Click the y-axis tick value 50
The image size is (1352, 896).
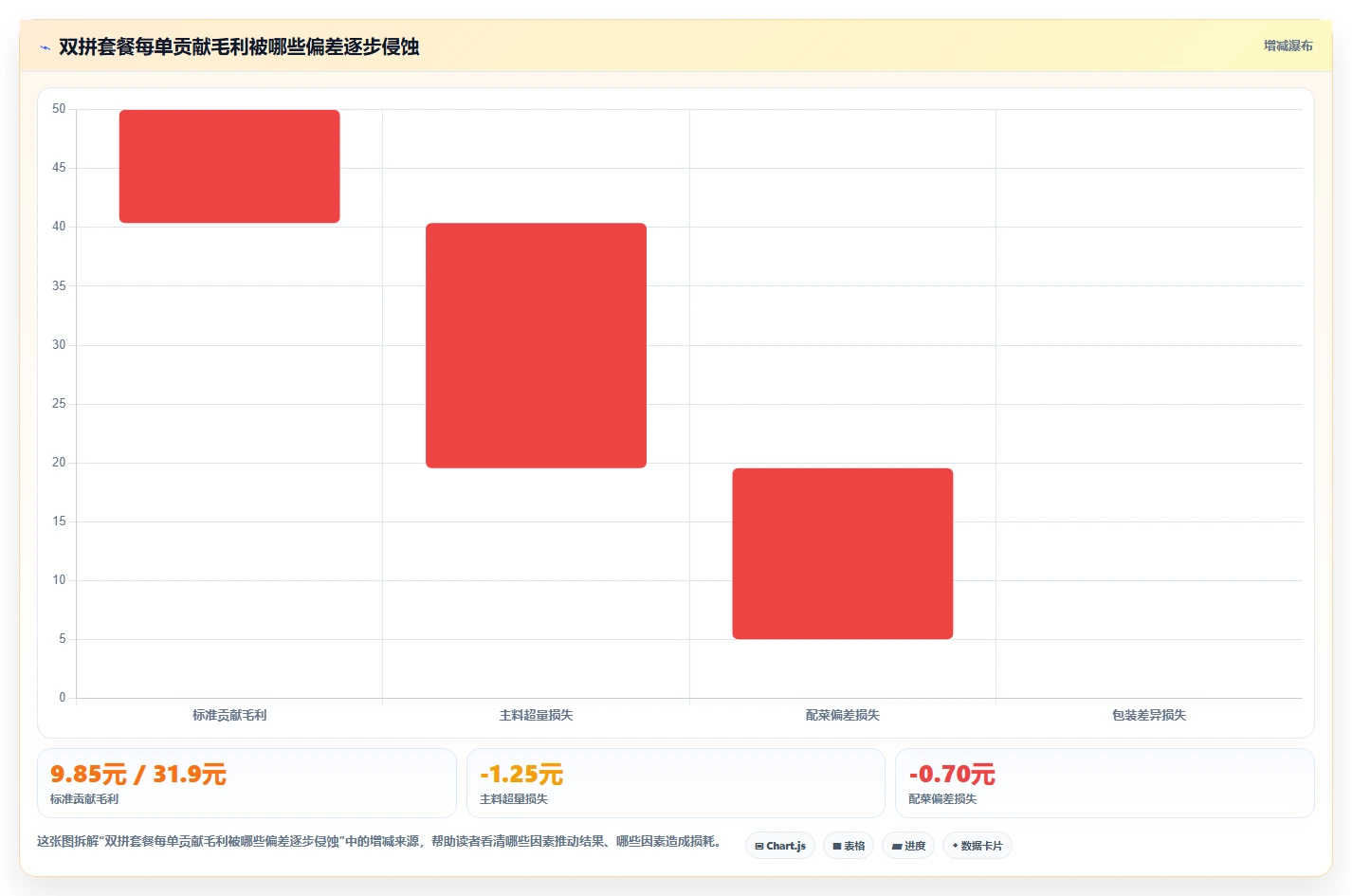[x=59, y=109]
